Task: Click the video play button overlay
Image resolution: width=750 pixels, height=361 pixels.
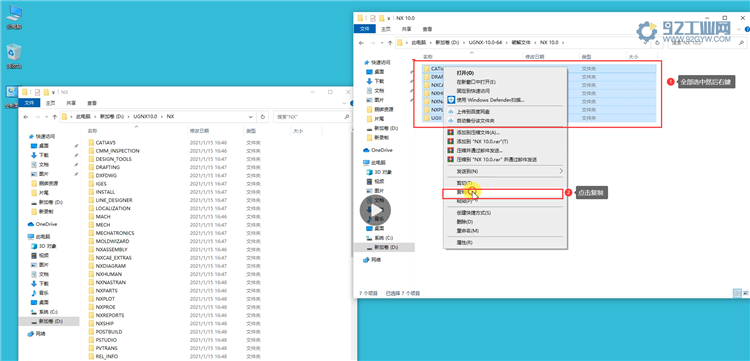Action: point(375,210)
